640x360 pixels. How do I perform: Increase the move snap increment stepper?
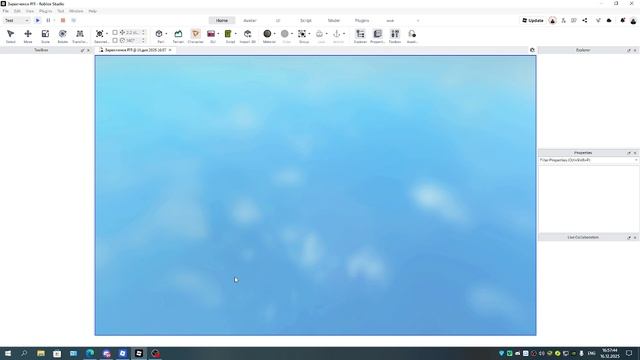tap(143, 31)
